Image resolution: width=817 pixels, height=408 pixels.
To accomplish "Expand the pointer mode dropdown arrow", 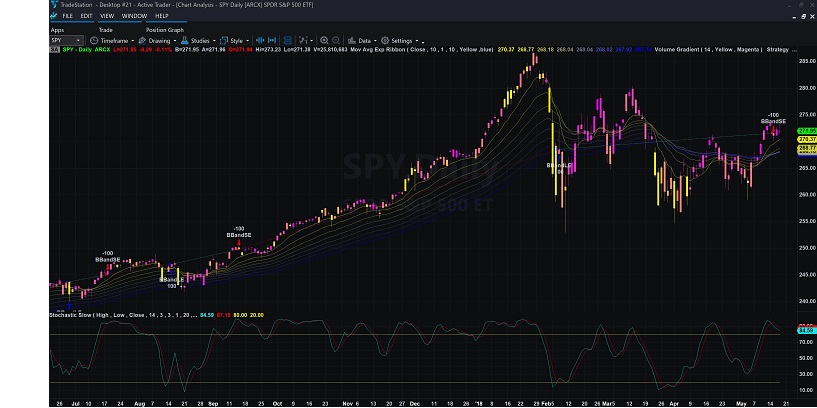I will pyautogui.click(x=312, y=41).
